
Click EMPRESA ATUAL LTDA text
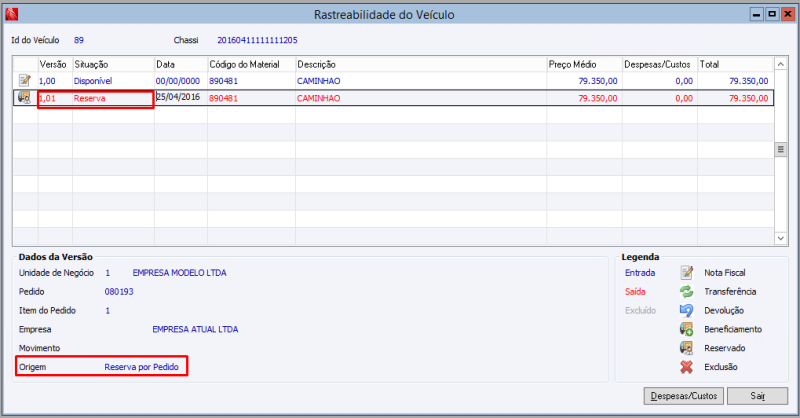click(195, 330)
